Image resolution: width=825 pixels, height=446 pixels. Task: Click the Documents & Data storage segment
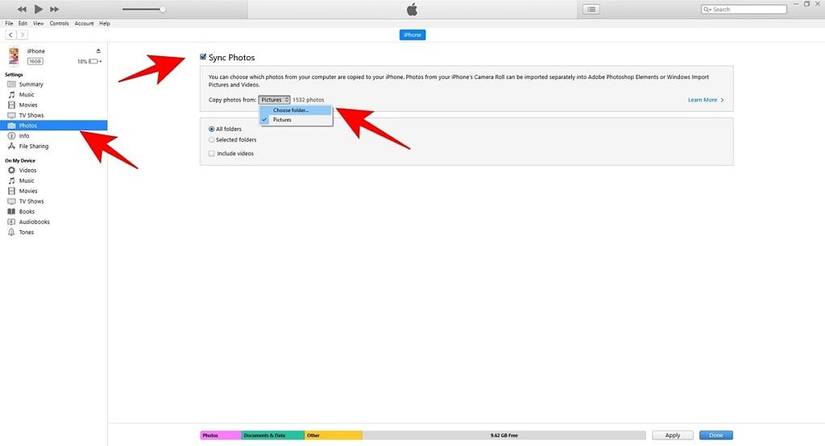point(273,435)
